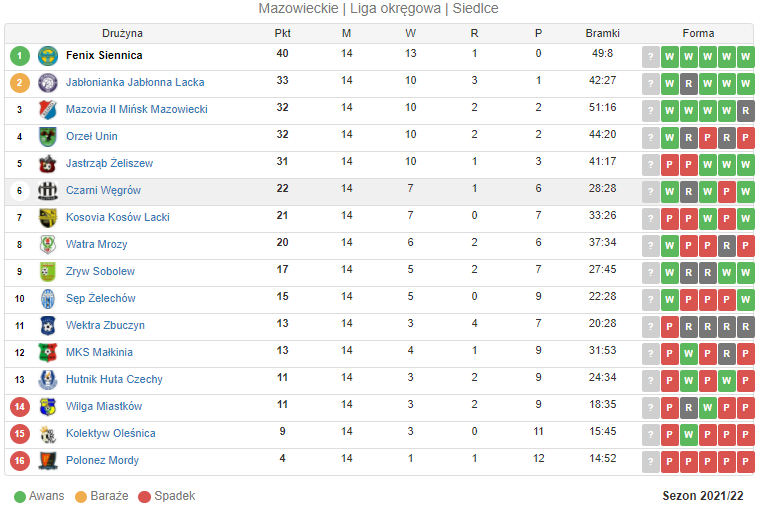The height and width of the screenshot is (513, 772).
Task: Click the Orzeł Unin club crest
Action: click(48, 137)
